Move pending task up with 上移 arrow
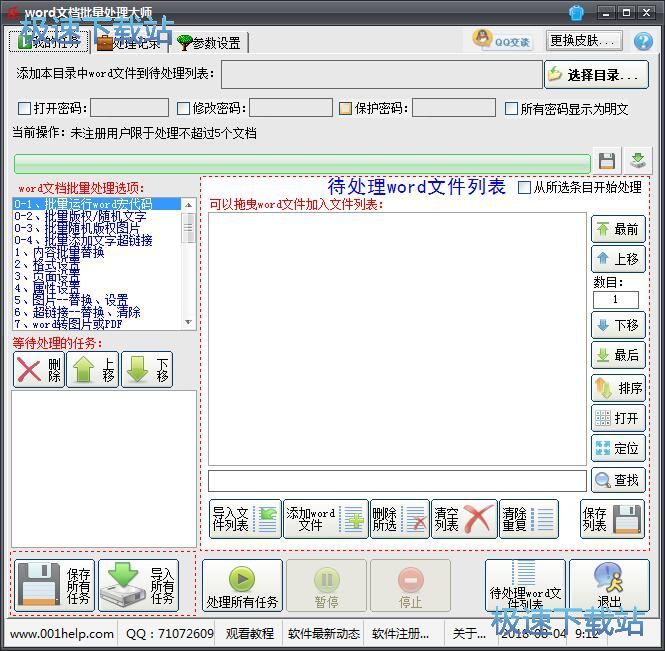 pos(93,370)
